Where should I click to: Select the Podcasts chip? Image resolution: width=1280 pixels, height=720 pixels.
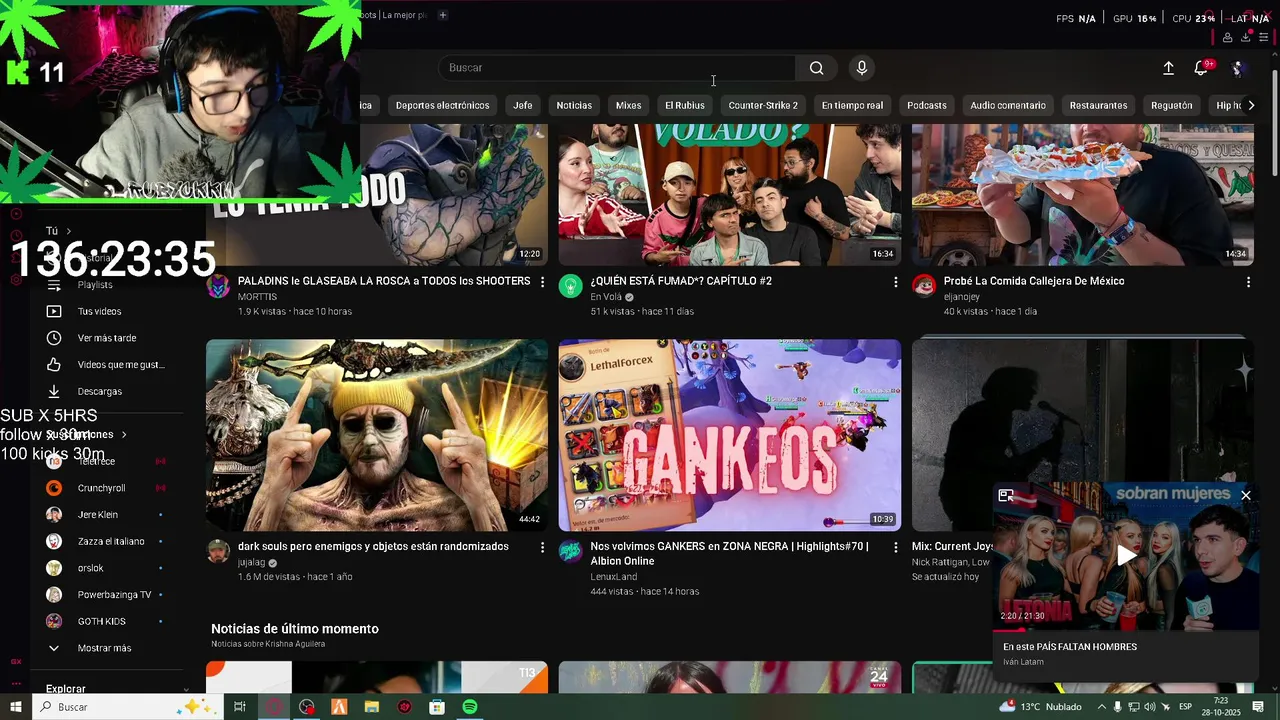[x=927, y=105]
